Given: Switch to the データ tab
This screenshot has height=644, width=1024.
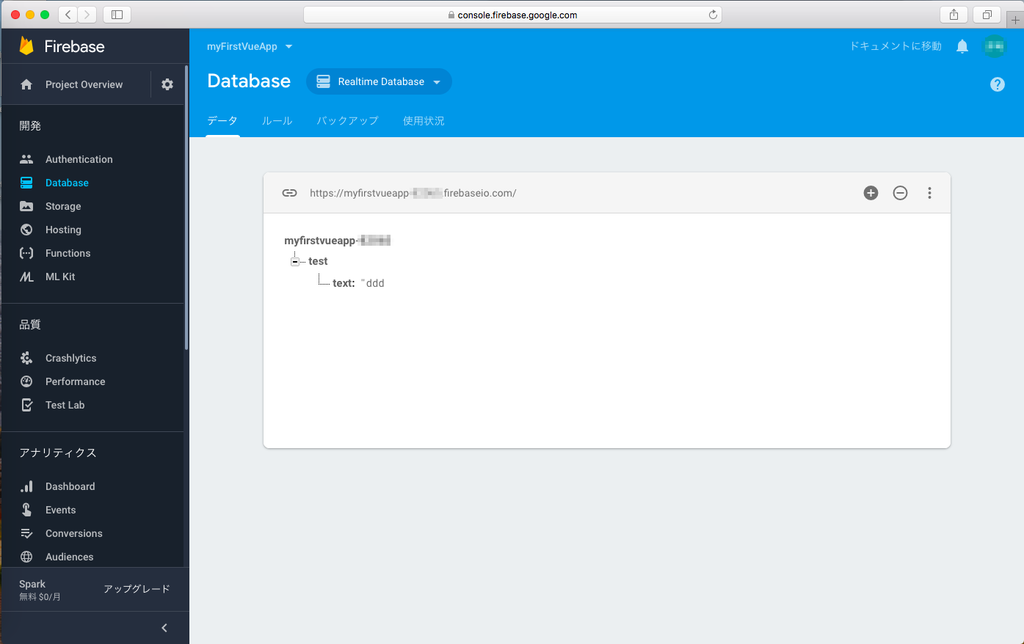Looking at the screenshot, I should (x=222, y=121).
